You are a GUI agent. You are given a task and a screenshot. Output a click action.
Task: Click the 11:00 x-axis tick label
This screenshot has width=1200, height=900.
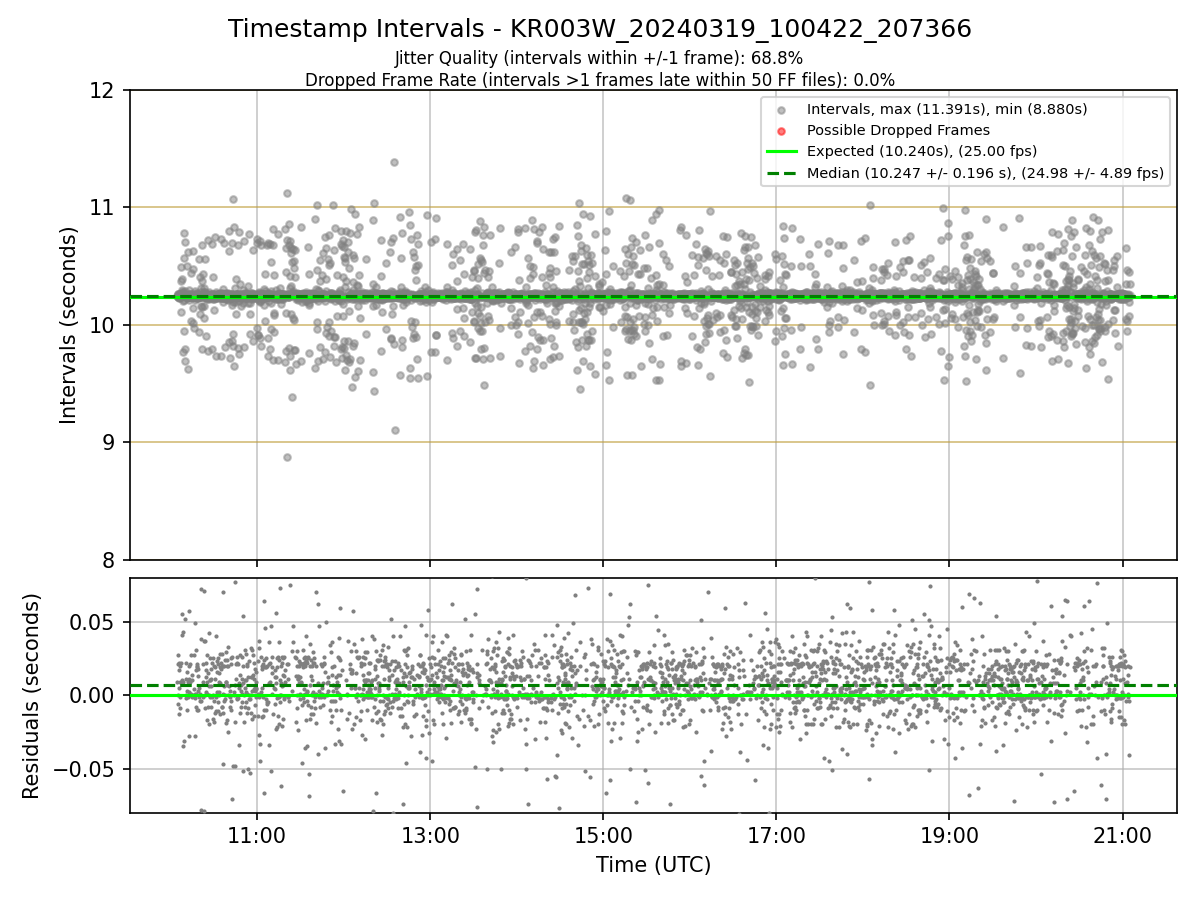pyautogui.click(x=257, y=834)
